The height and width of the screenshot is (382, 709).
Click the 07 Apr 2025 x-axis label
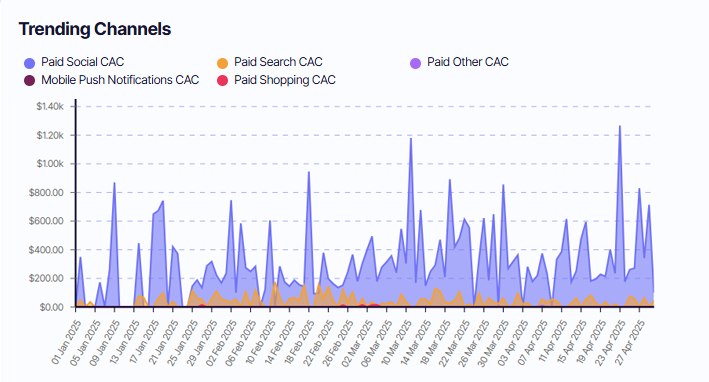(x=533, y=342)
